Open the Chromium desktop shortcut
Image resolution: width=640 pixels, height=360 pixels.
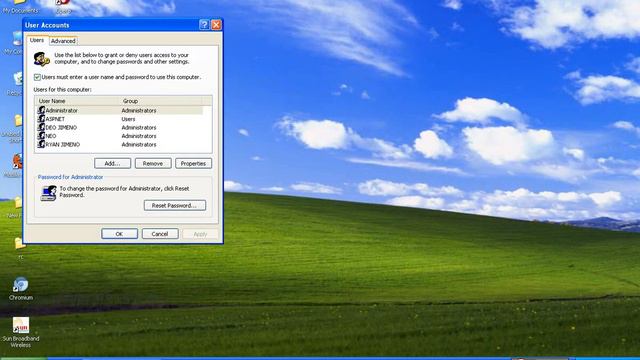tap(20, 288)
